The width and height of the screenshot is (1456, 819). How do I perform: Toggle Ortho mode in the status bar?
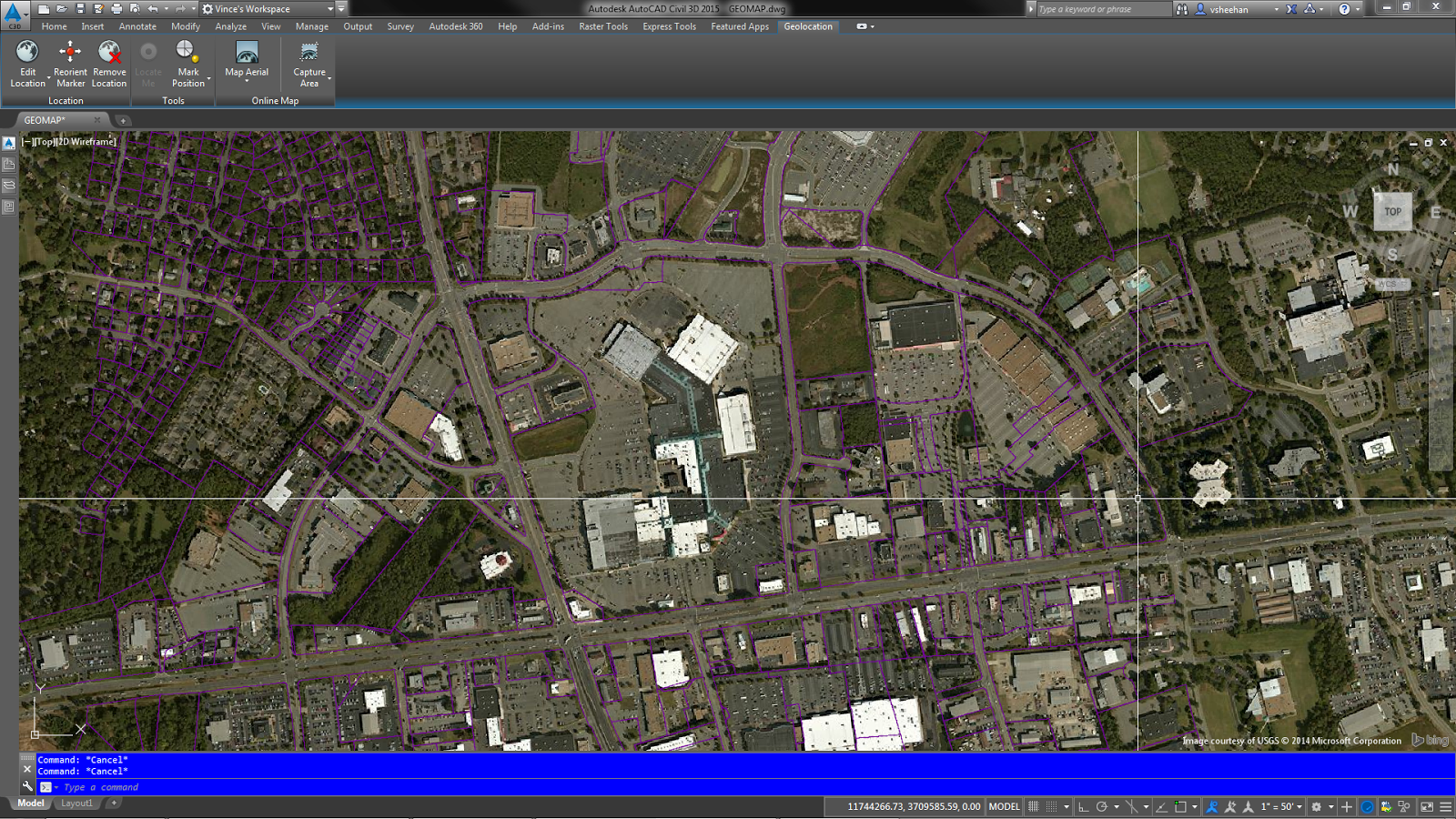(1083, 806)
